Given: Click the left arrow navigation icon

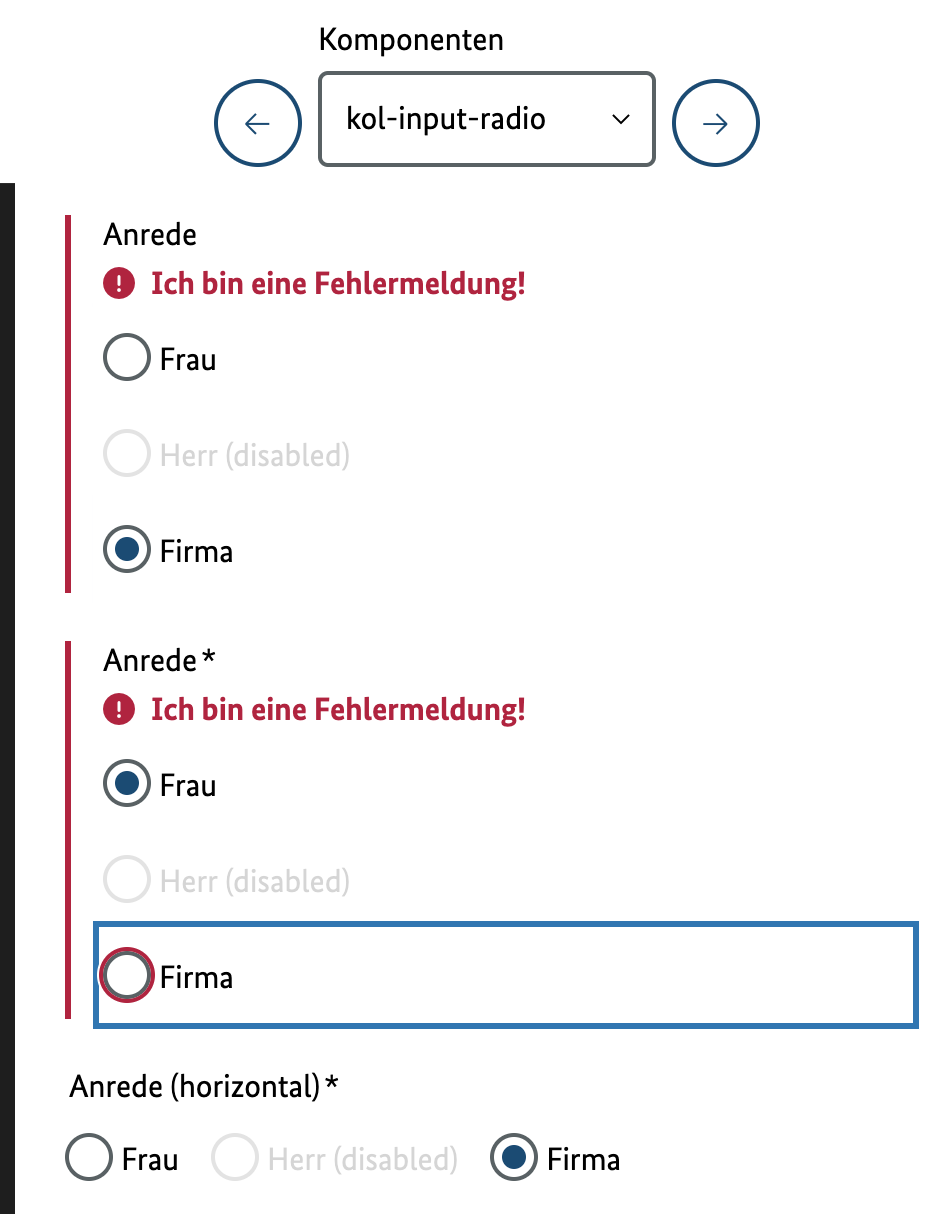Looking at the screenshot, I should click(257, 122).
